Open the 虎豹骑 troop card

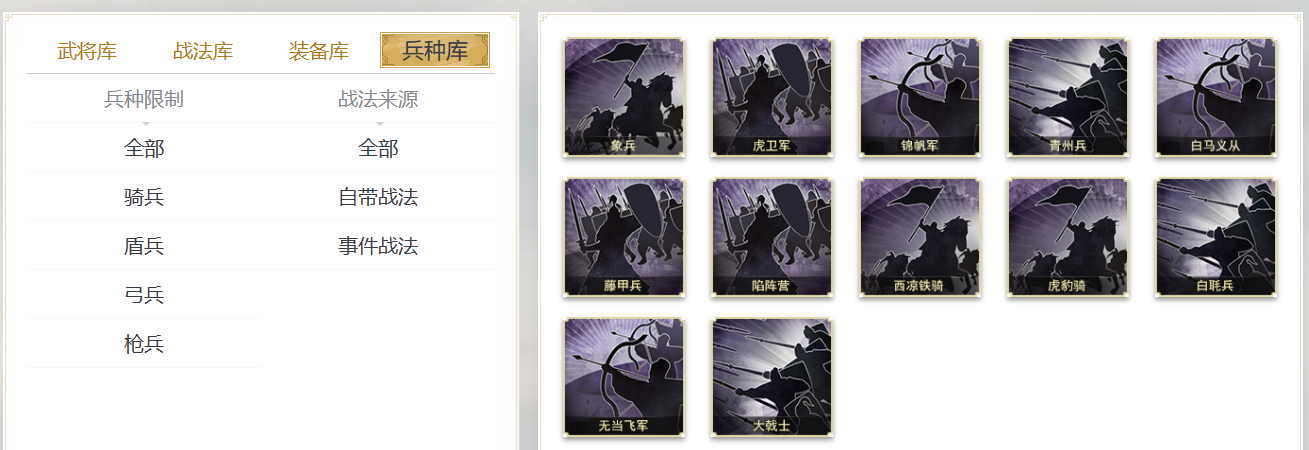(x=1068, y=237)
